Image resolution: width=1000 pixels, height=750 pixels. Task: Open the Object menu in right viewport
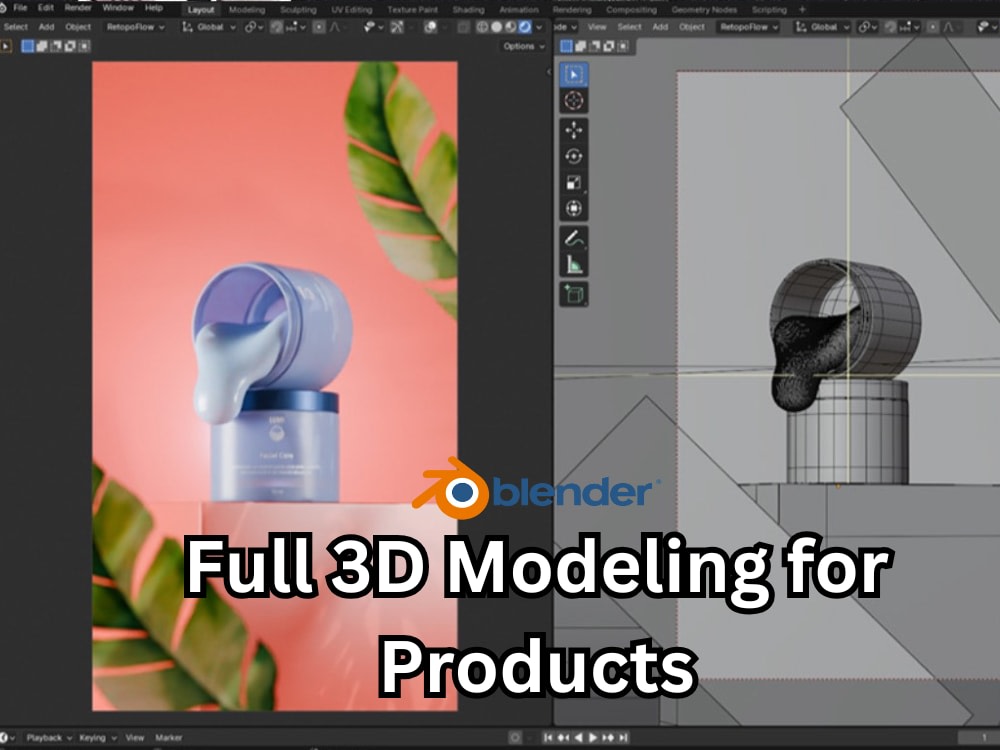click(x=692, y=27)
